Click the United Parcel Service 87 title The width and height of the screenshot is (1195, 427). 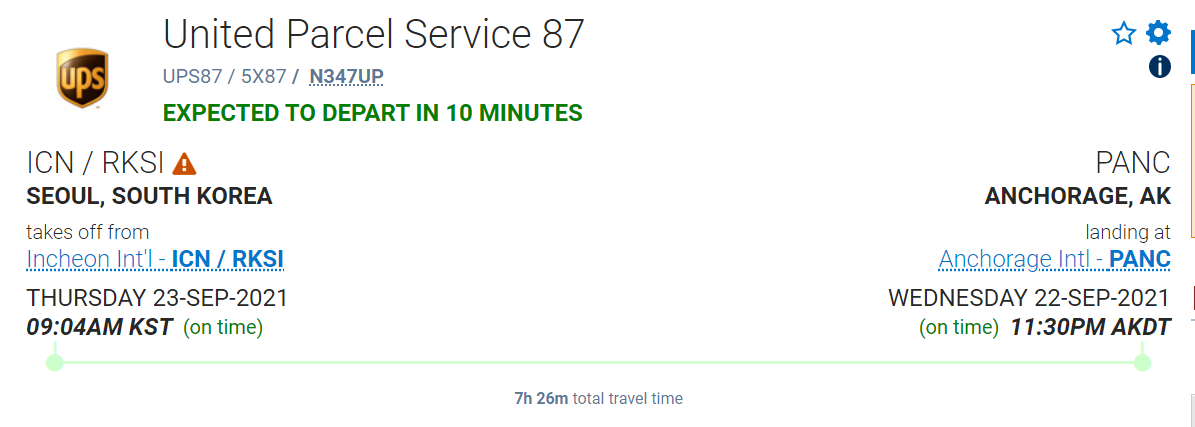coord(373,35)
